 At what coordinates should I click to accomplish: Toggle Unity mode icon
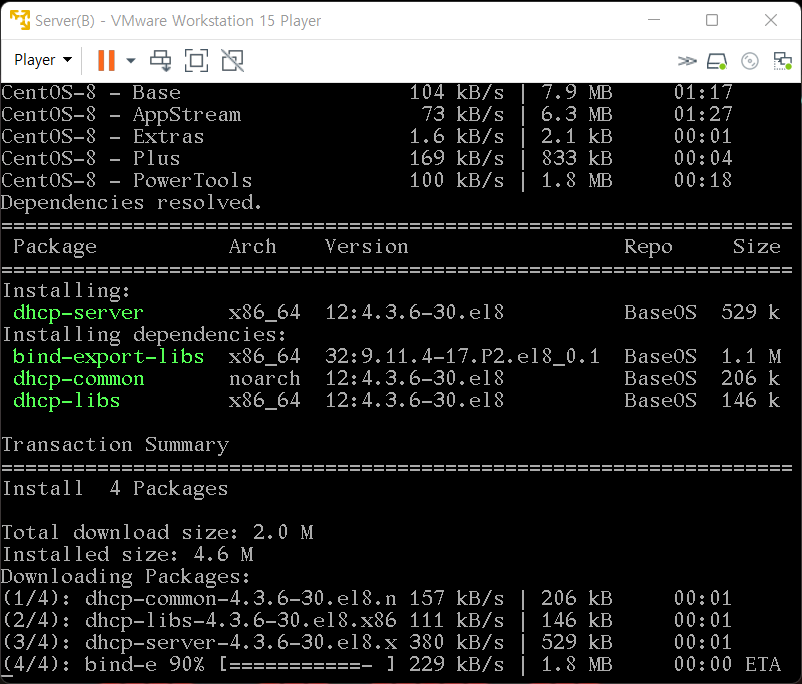coord(233,60)
